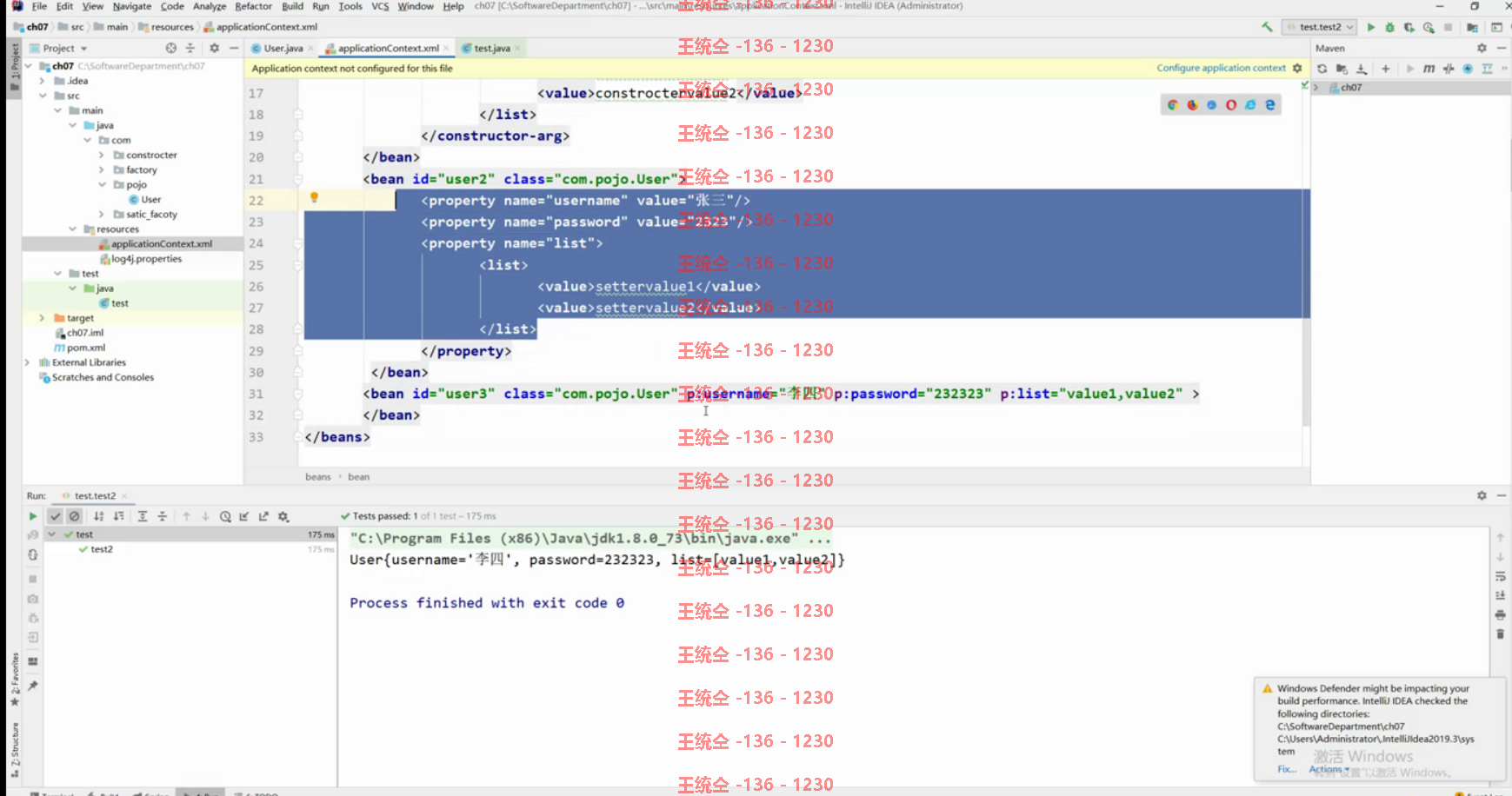Screen dimensions: 1512x796
Task: Expand ch07 node in Maven panel
Action: (x=1316, y=88)
